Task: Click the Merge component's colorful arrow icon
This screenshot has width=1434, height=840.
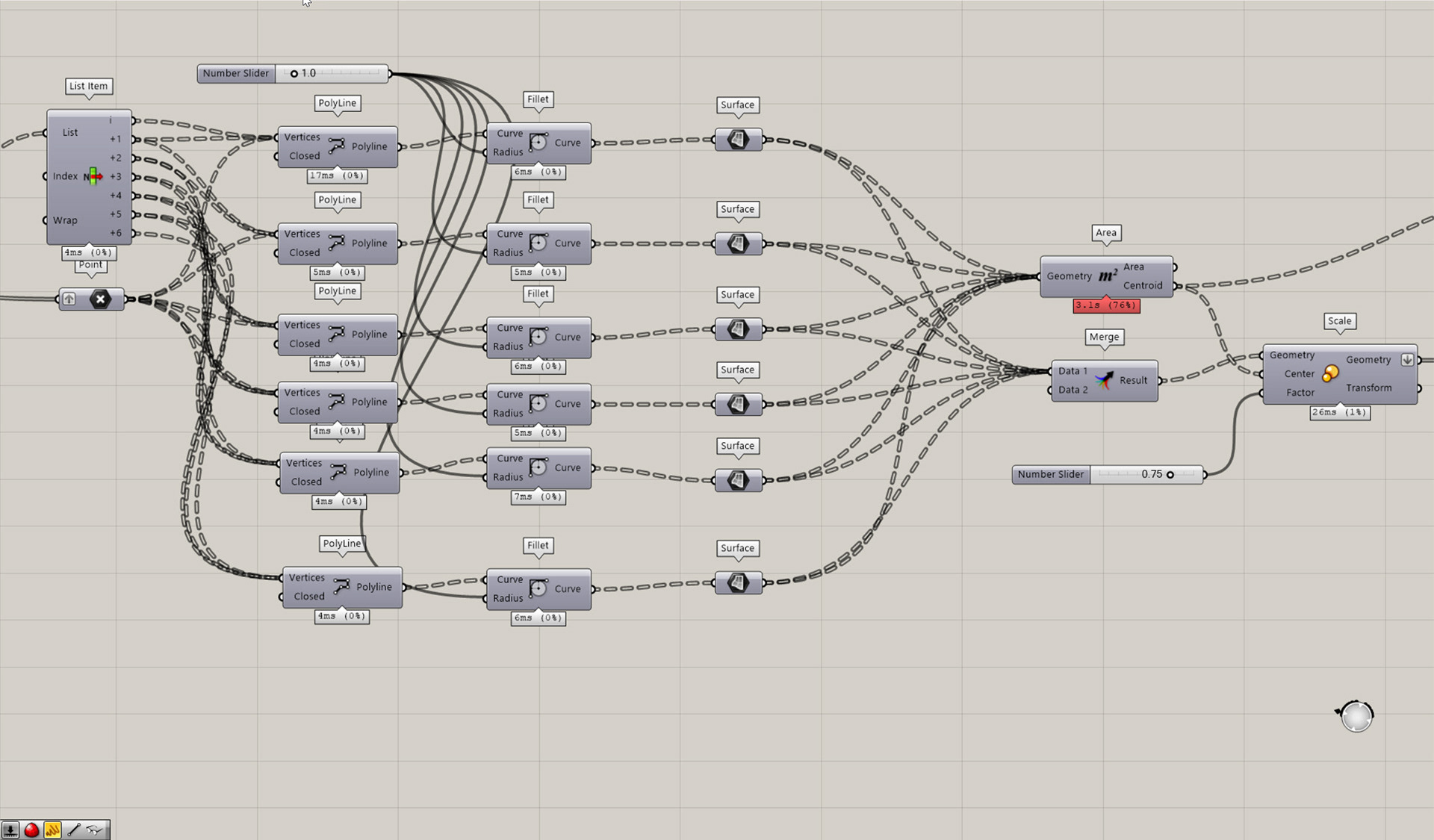Action: coord(1104,381)
